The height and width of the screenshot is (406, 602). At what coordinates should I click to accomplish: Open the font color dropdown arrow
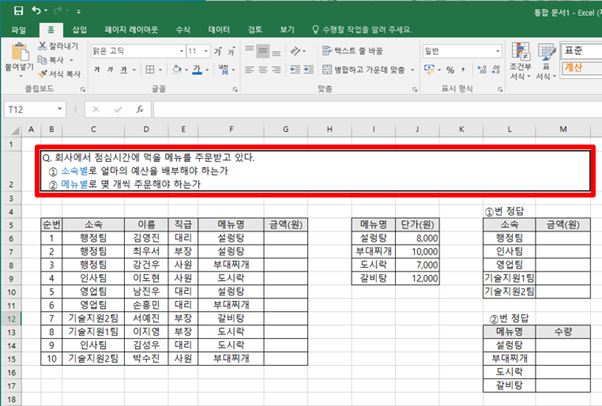coord(207,70)
